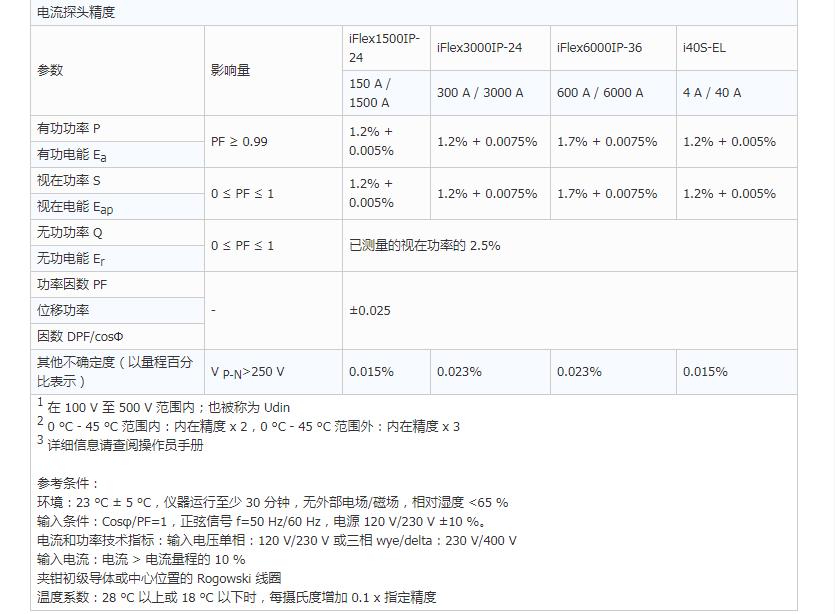Click the i40S-EL column header

coord(704,47)
